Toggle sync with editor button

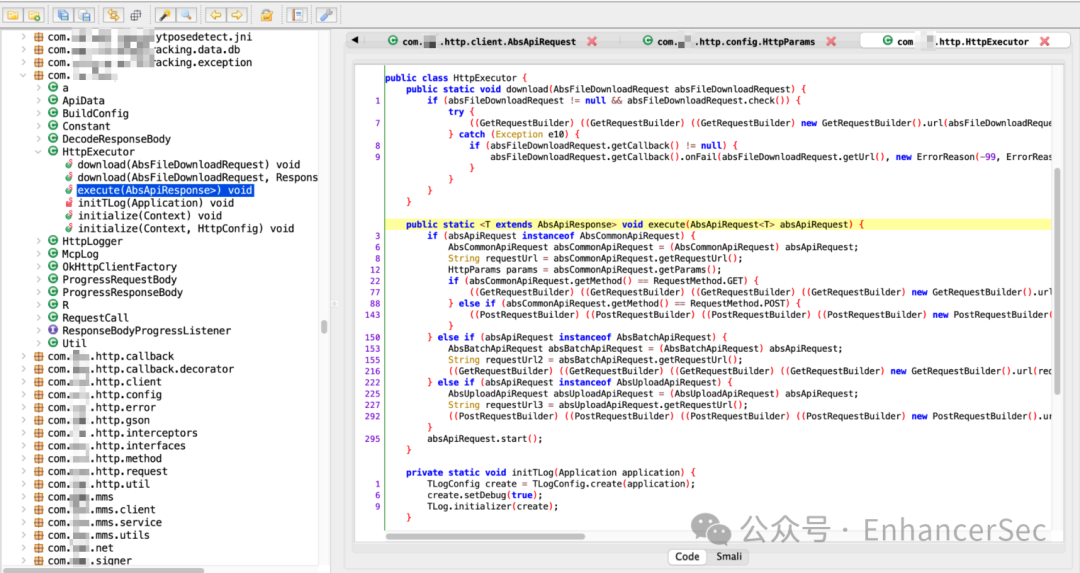tap(114, 14)
